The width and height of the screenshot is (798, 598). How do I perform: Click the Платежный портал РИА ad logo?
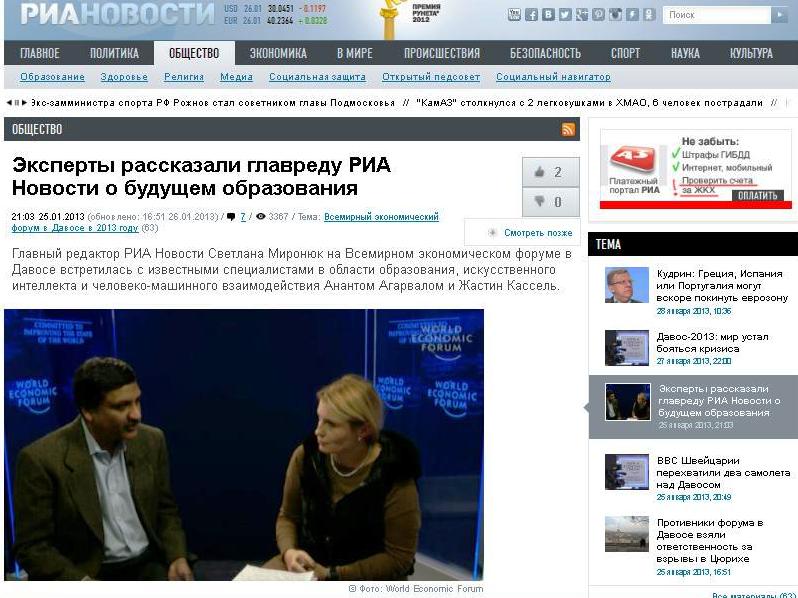[634, 170]
